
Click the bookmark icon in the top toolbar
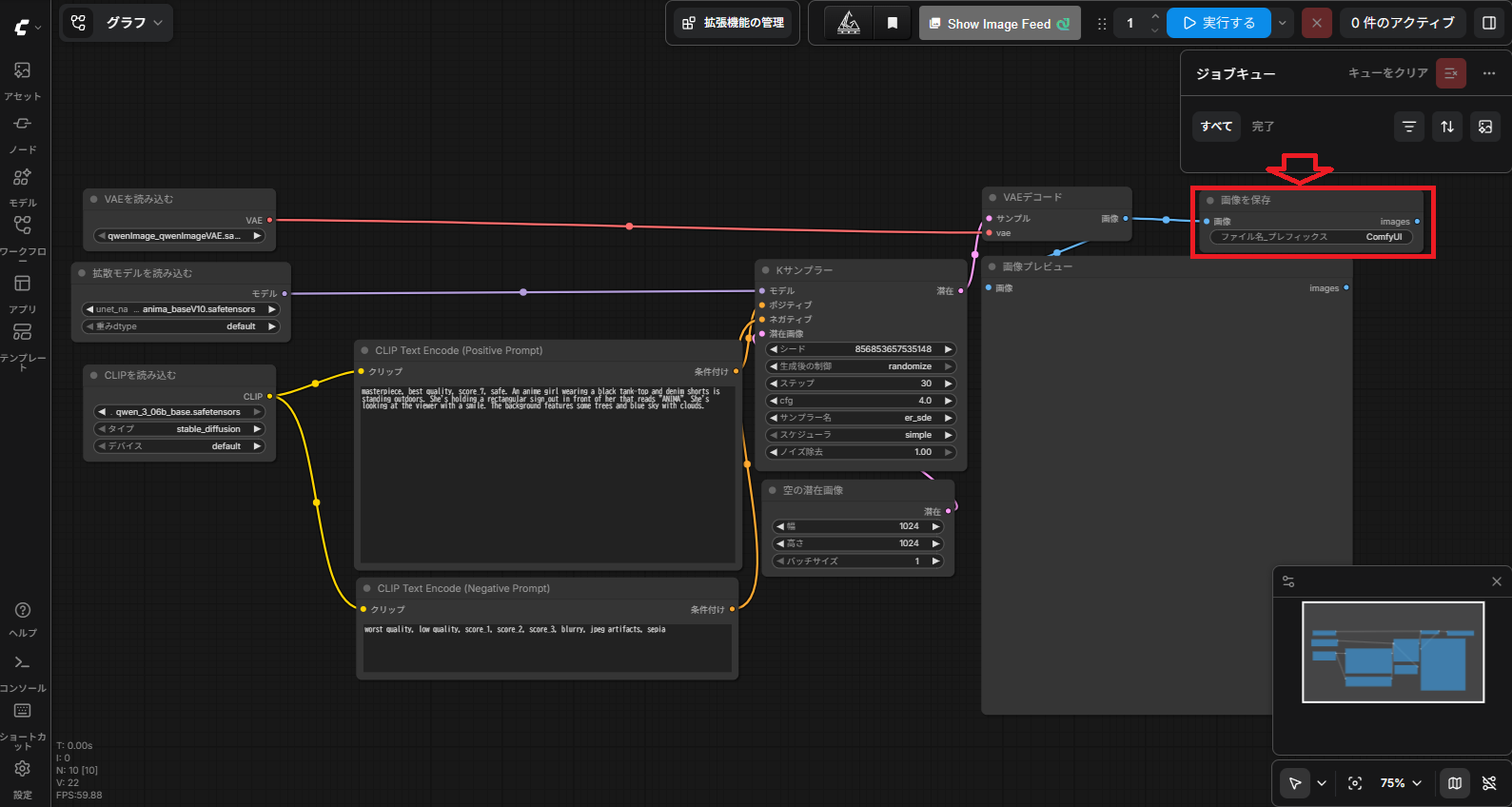[893, 23]
